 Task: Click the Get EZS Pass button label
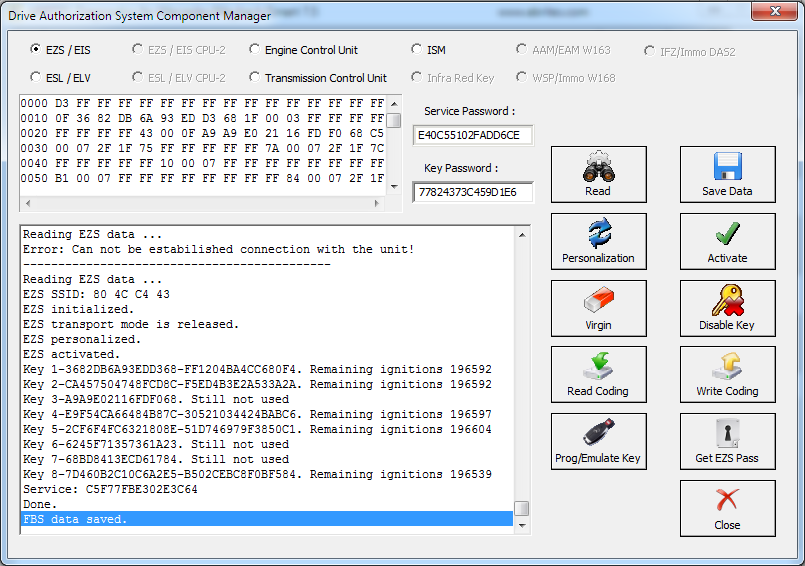727,458
